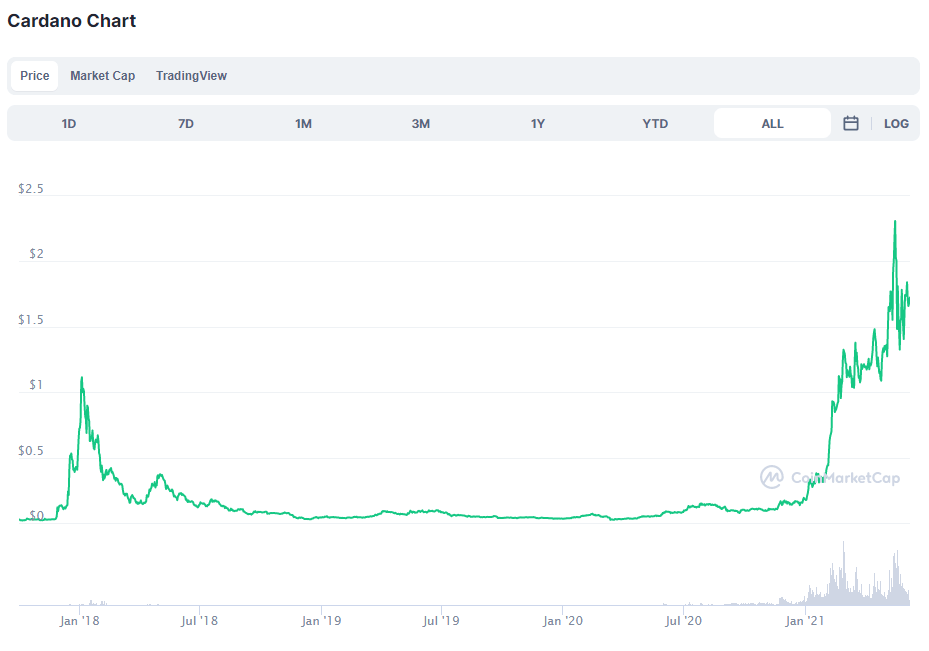The image size is (929, 651).
Task: Switch to the Price tab
Action: (34, 76)
